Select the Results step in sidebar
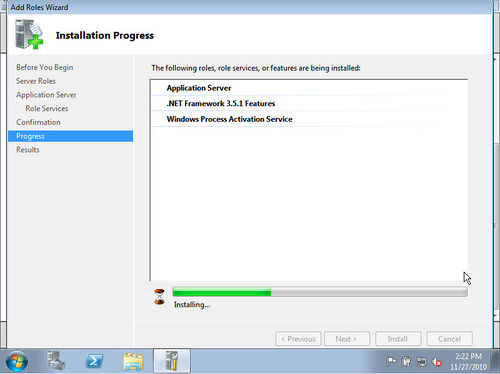The image size is (500, 374). coord(28,150)
